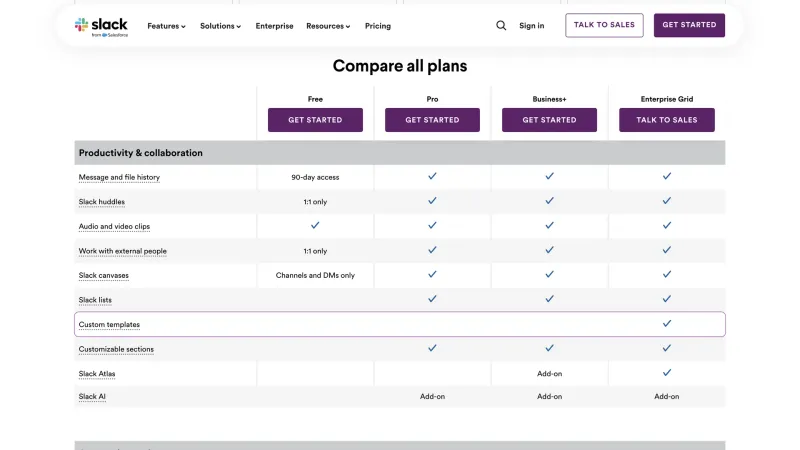Click the 'Enterprise Grid' column title
Image resolution: width=800 pixels, height=450 pixels.
[667, 99]
